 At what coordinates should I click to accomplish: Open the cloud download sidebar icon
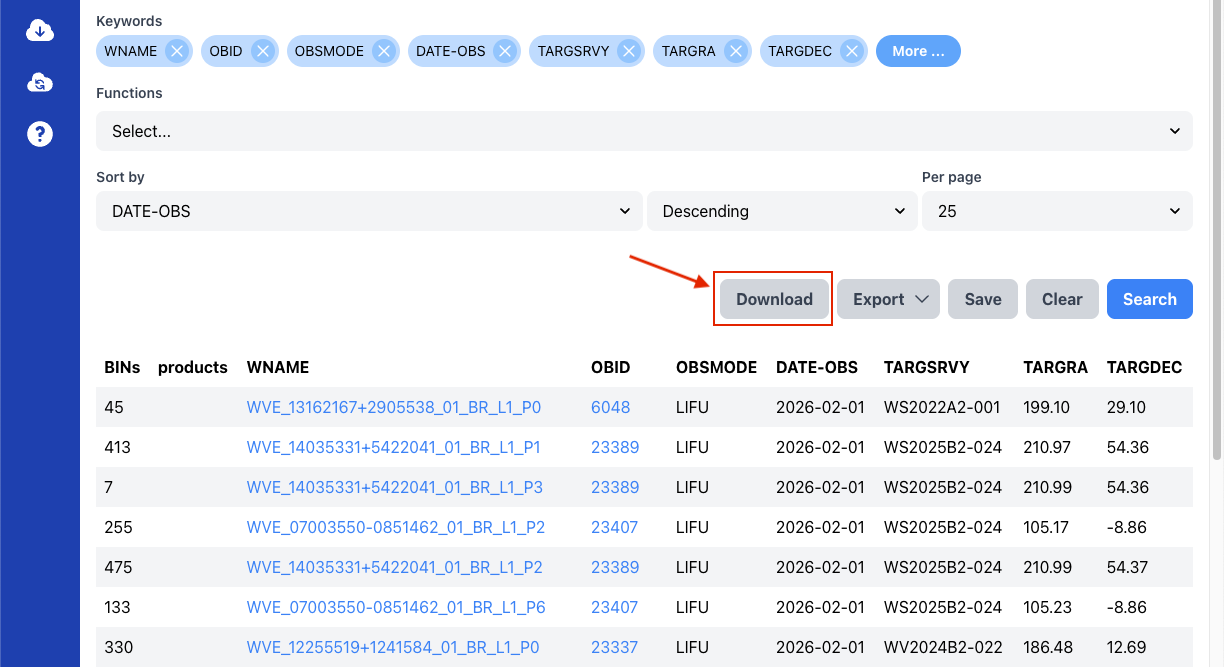(40, 31)
